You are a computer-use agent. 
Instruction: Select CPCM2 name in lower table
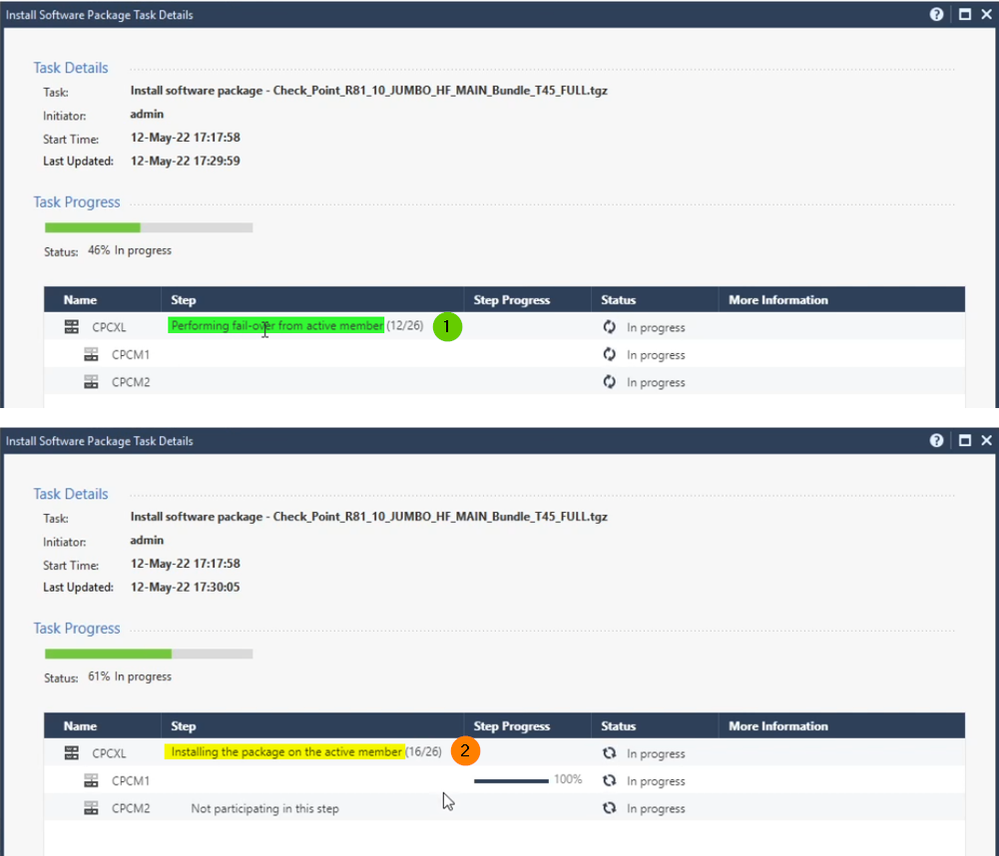coord(131,808)
